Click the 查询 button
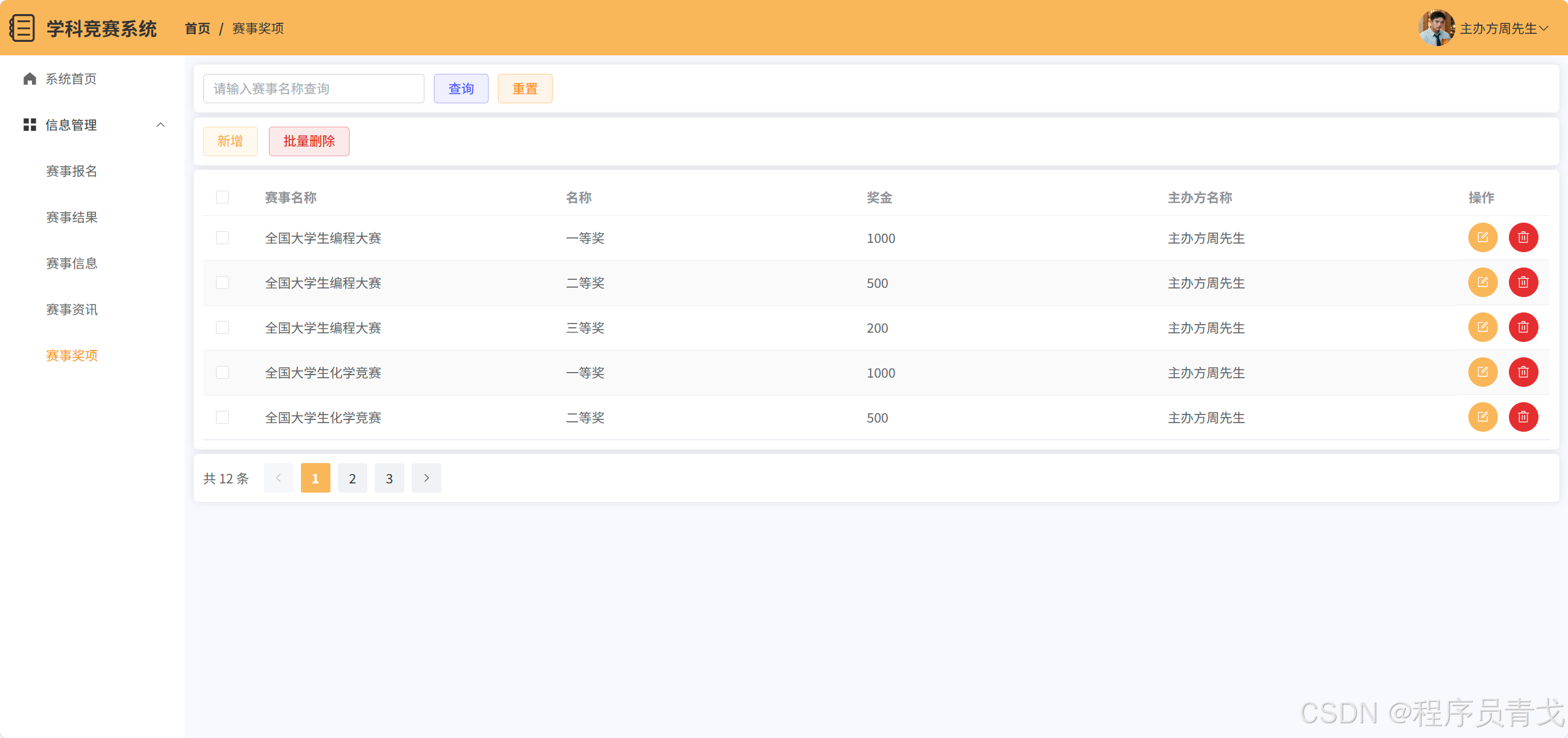Screen dimensions: 1568x738 [x=461, y=89]
